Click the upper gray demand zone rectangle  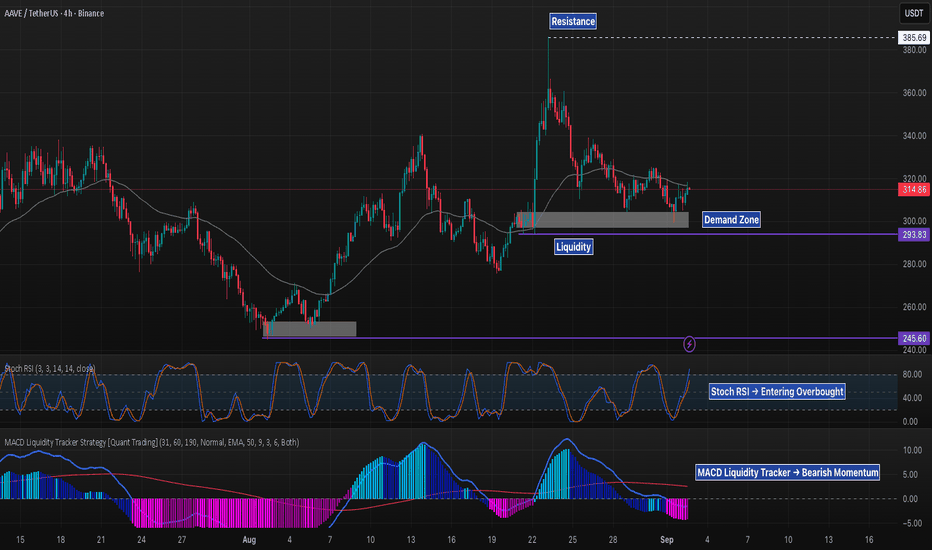point(603,219)
